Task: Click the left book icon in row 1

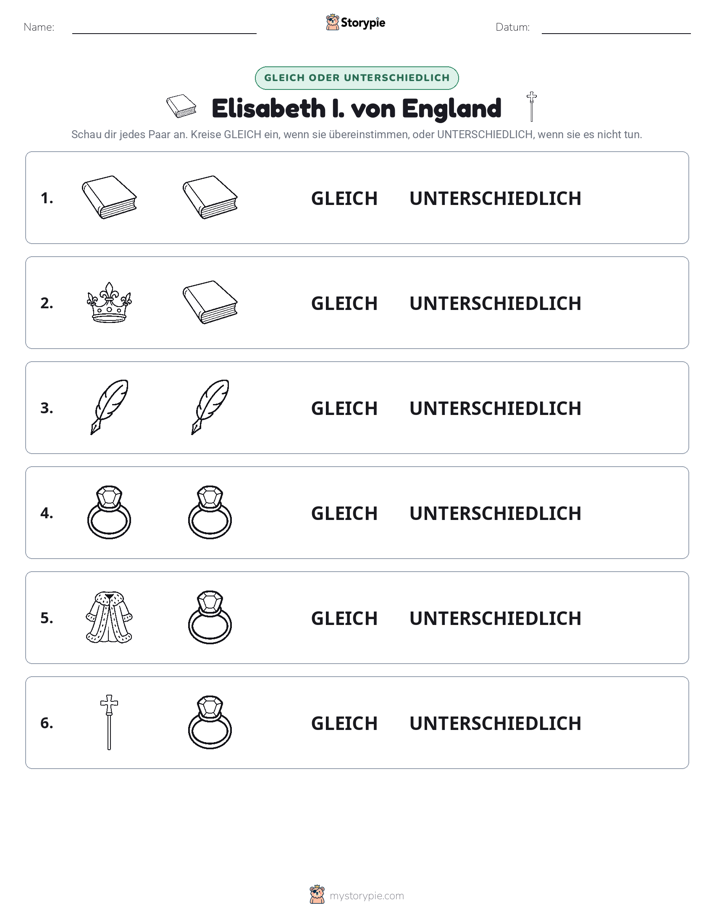Action: [x=109, y=197]
